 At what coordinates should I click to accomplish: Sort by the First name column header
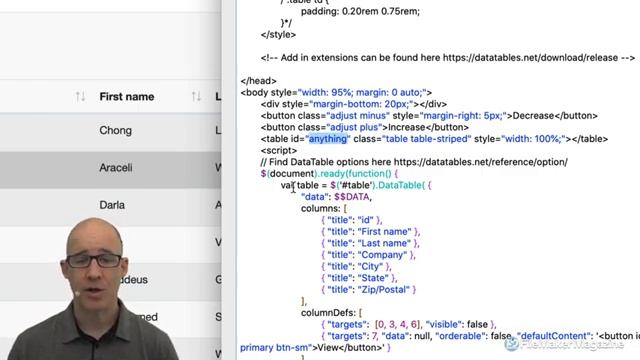click(x=127, y=97)
